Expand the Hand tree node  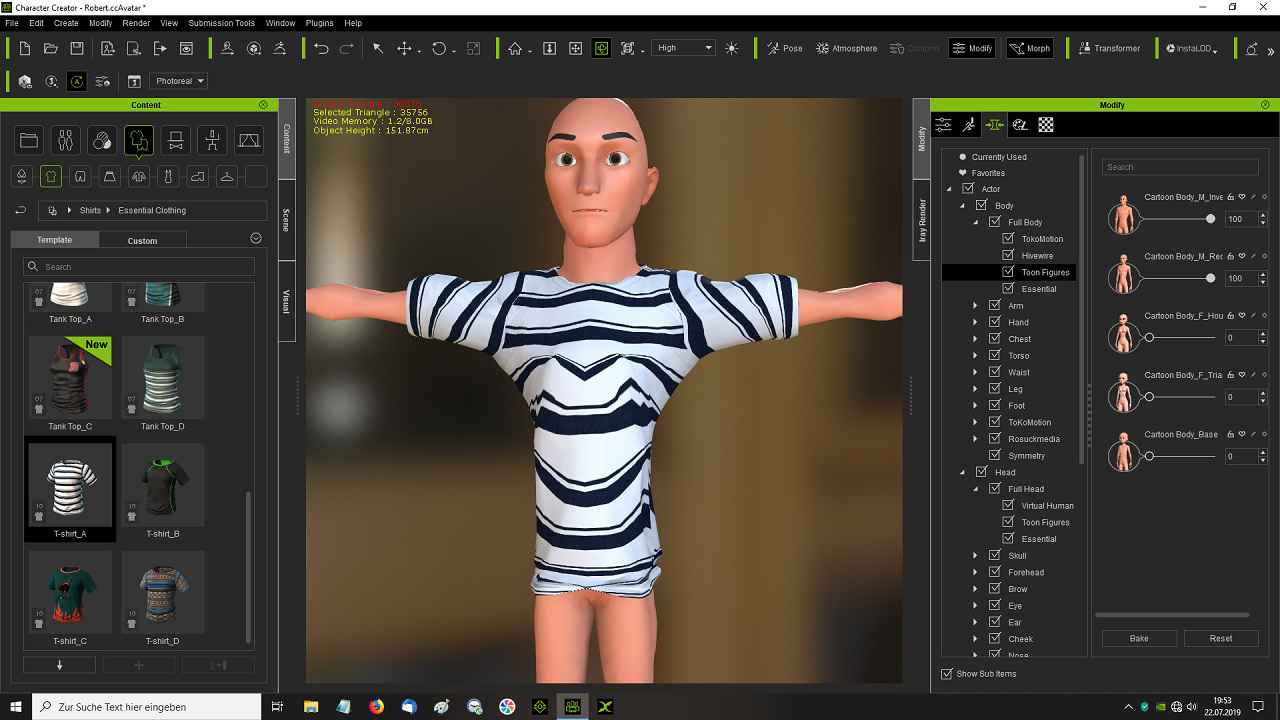[975, 322]
